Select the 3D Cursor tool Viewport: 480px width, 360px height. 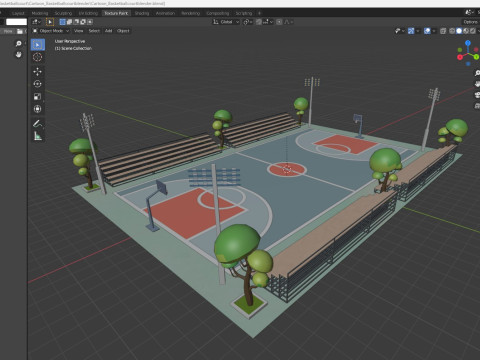click(x=38, y=57)
